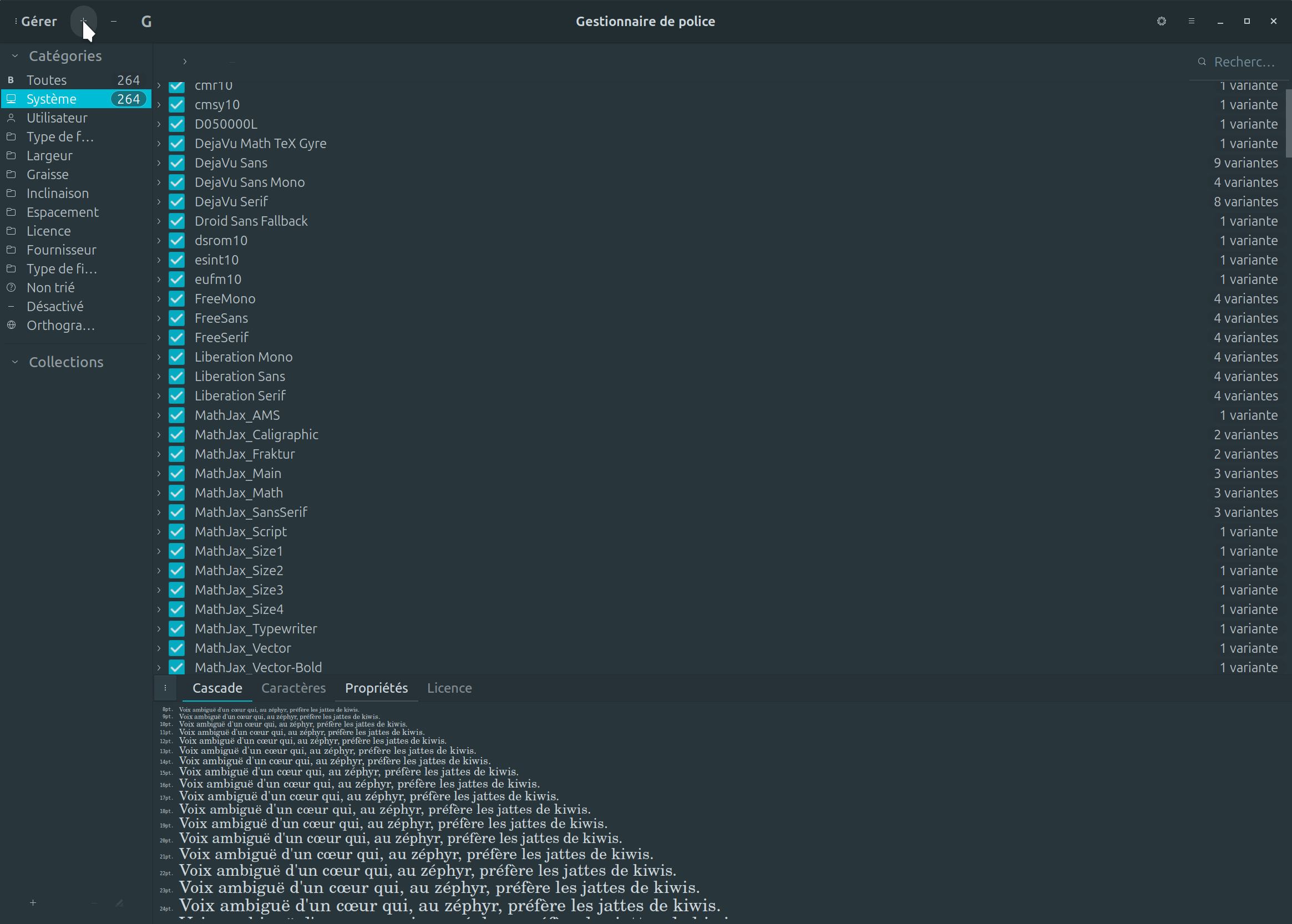Uncheck the DejaVu Sans font checkbox
Viewport: 1292px width, 924px height.
(177, 163)
